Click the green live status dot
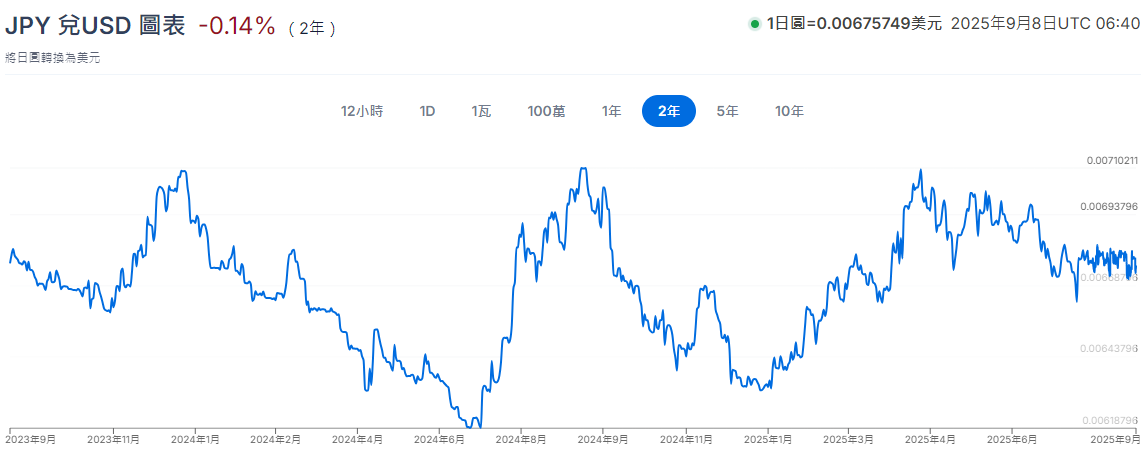 pos(755,24)
